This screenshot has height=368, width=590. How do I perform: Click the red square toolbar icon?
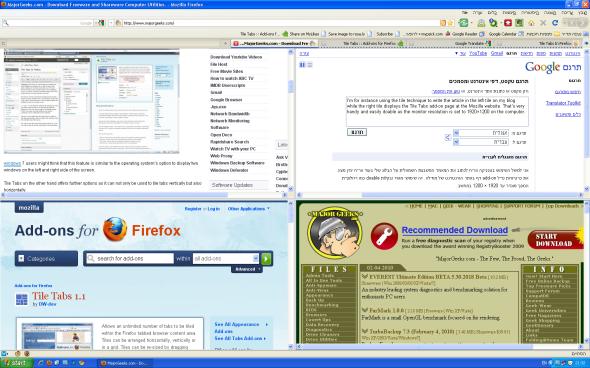pos(508,23)
